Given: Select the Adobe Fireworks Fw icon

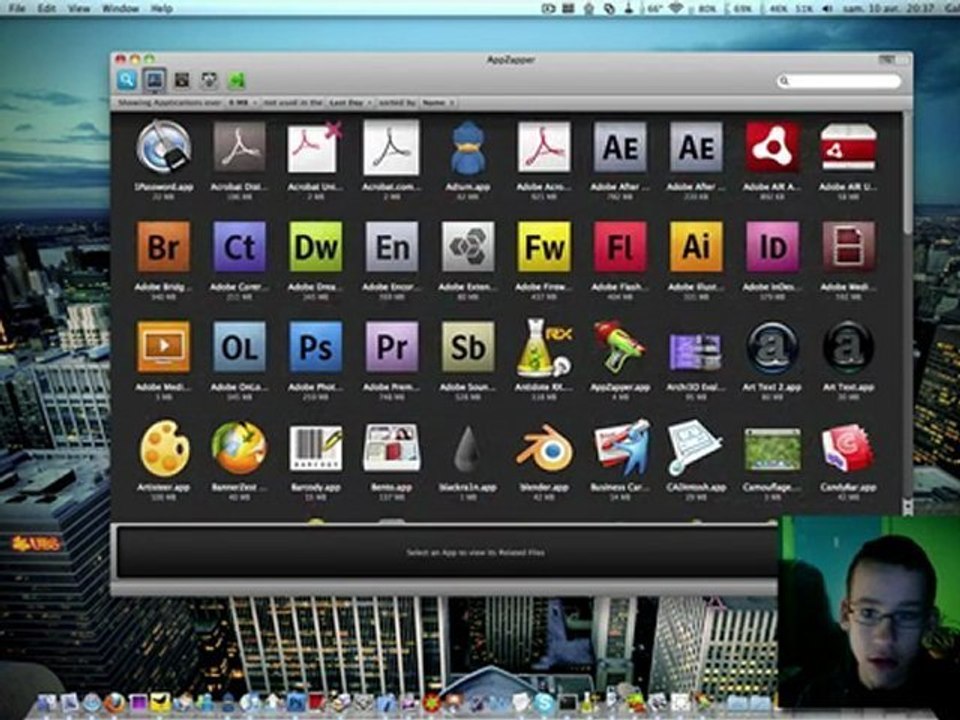Looking at the screenshot, I should (x=544, y=247).
